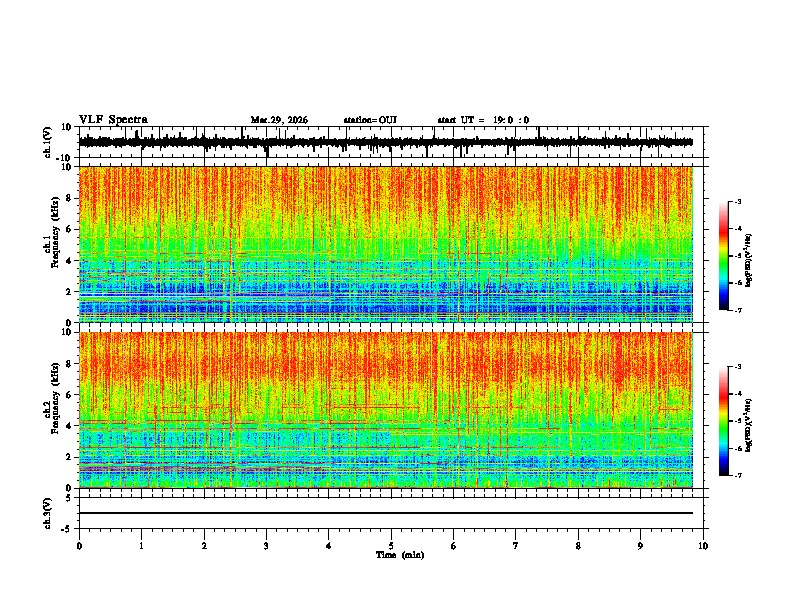Viewport: 792px width, 612px height.
Task: Click the "-5" value on the ch.1 color bar
Action: [x=738, y=256]
